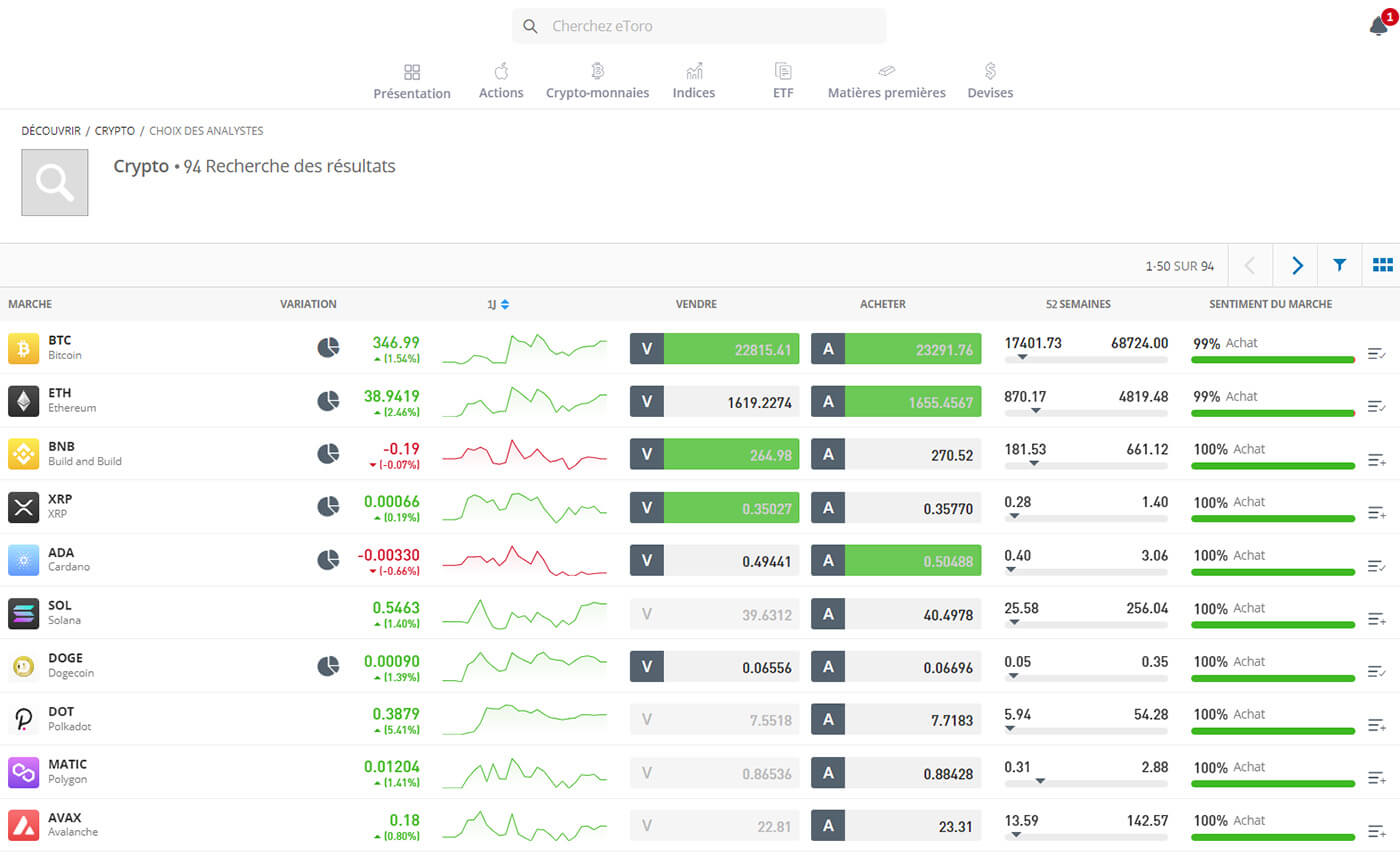Click the ETH buy button 1655.4567
The height and width of the screenshot is (857, 1400).
[x=896, y=402]
